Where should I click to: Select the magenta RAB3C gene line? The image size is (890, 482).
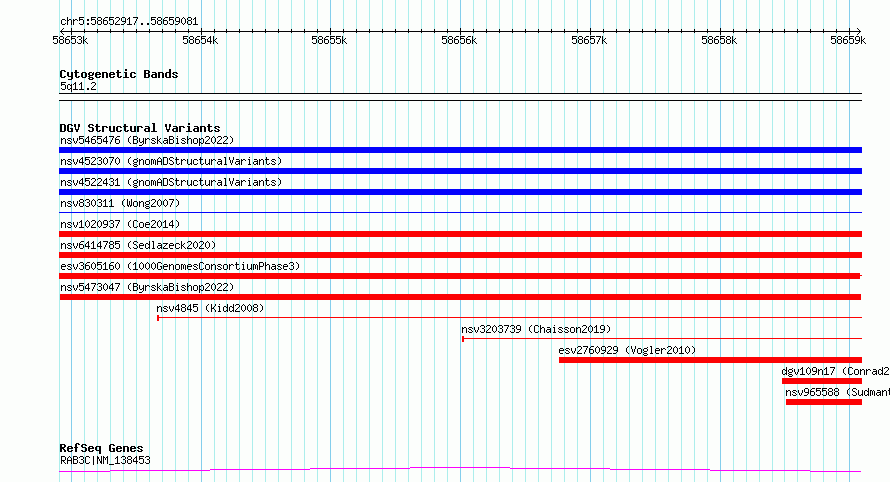pos(460,470)
